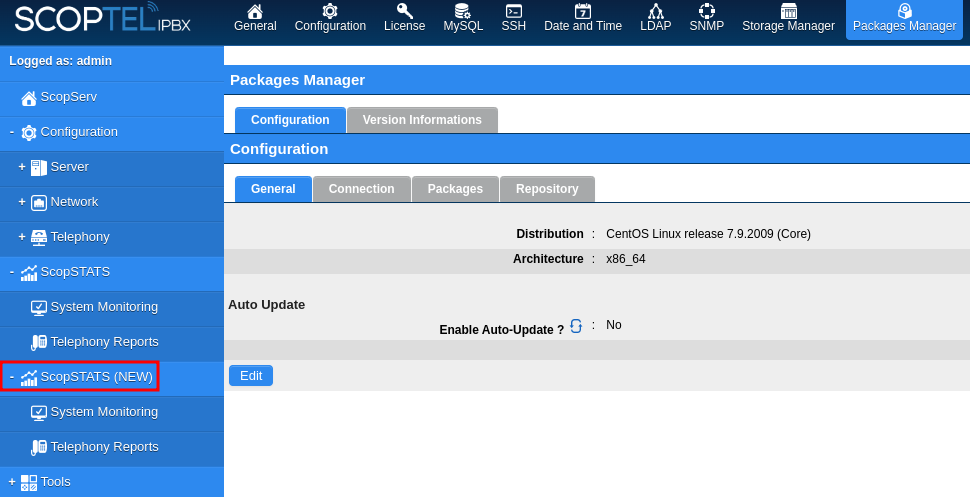The height and width of the screenshot is (497, 970).
Task: Click the ScopSTATS chart icon (not NEW)
Action: tap(28, 272)
